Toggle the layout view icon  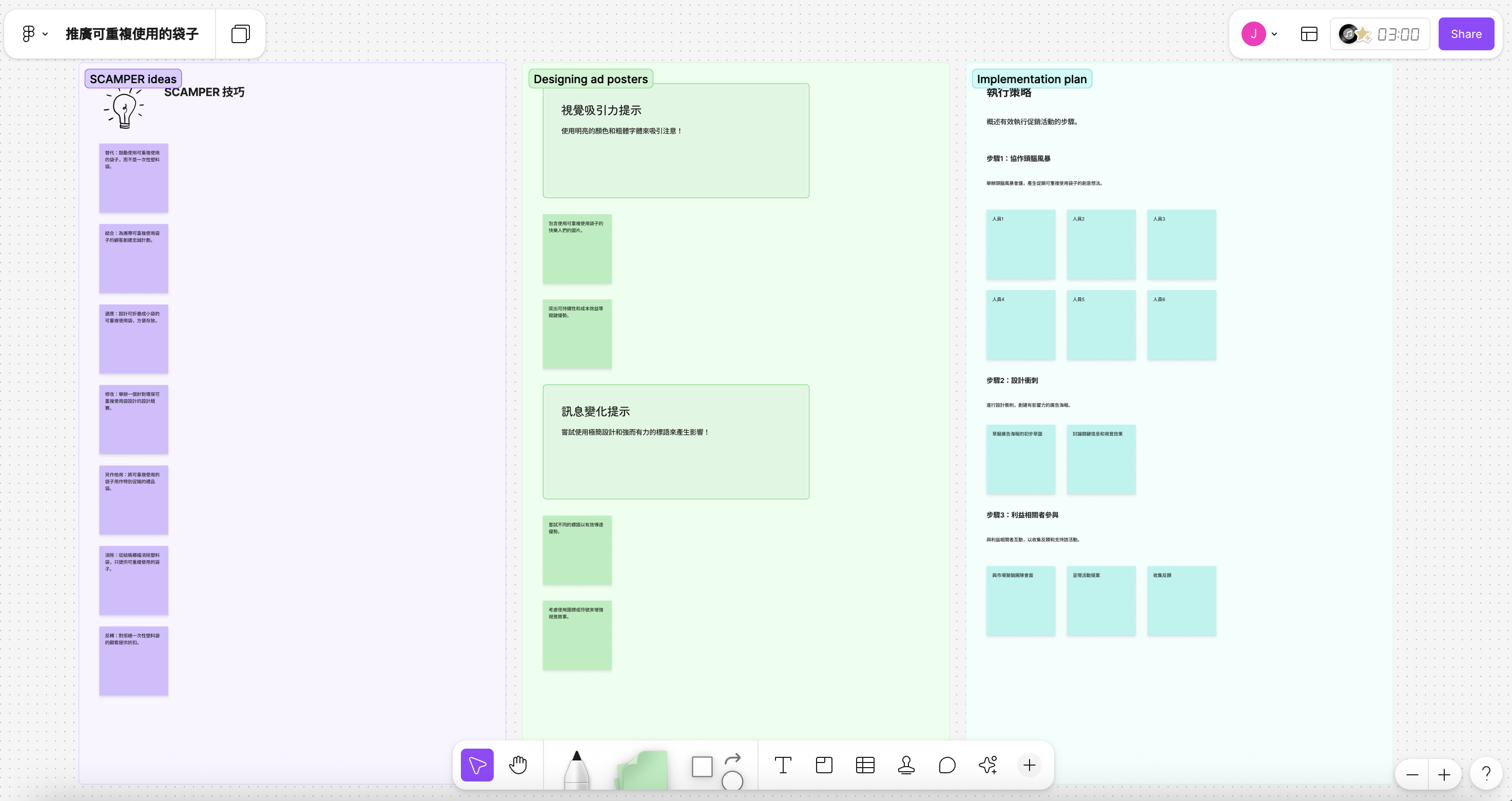pyautogui.click(x=1309, y=34)
